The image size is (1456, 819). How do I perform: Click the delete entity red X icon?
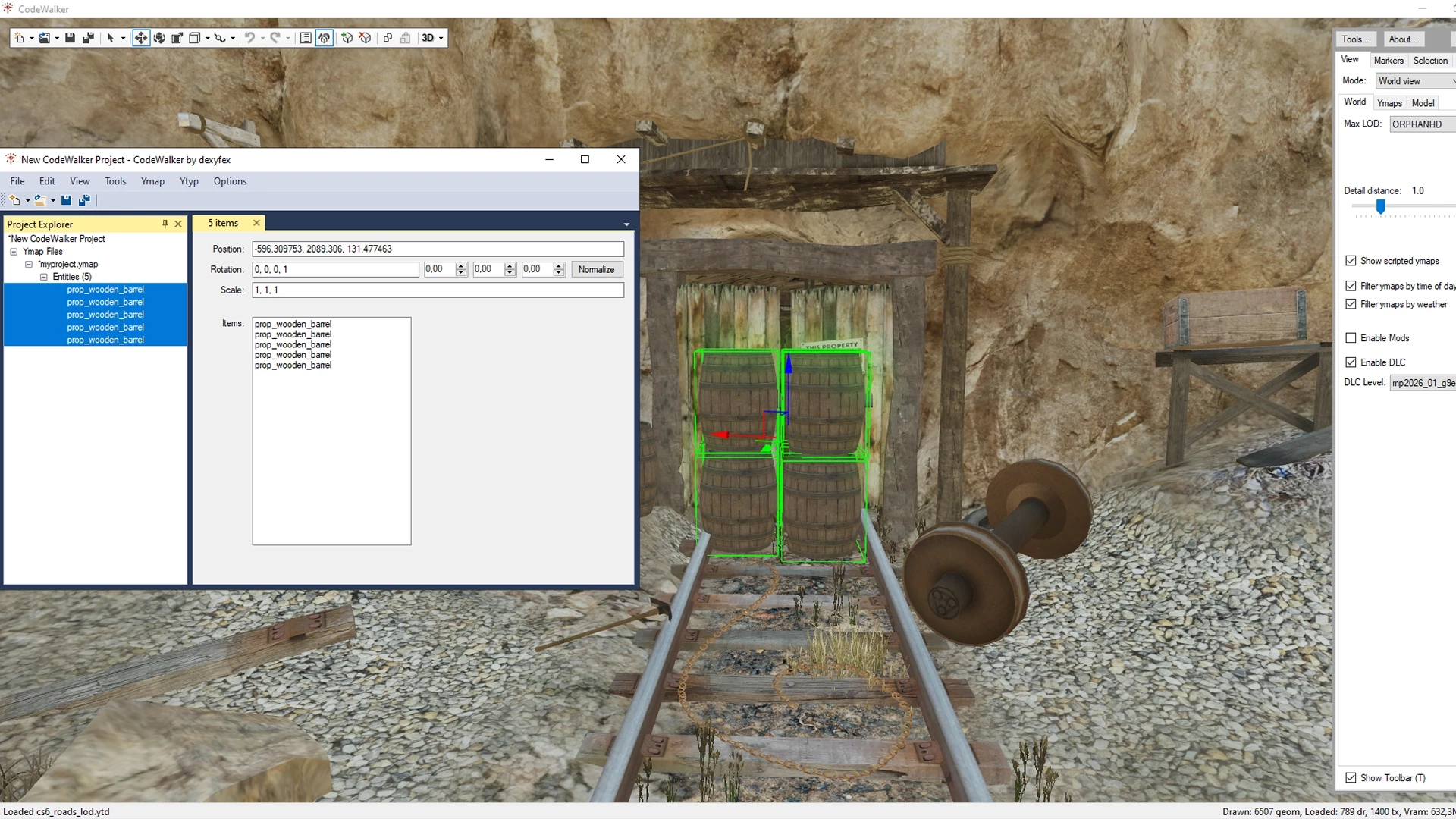pyautogui.click(x=366, y=38)
